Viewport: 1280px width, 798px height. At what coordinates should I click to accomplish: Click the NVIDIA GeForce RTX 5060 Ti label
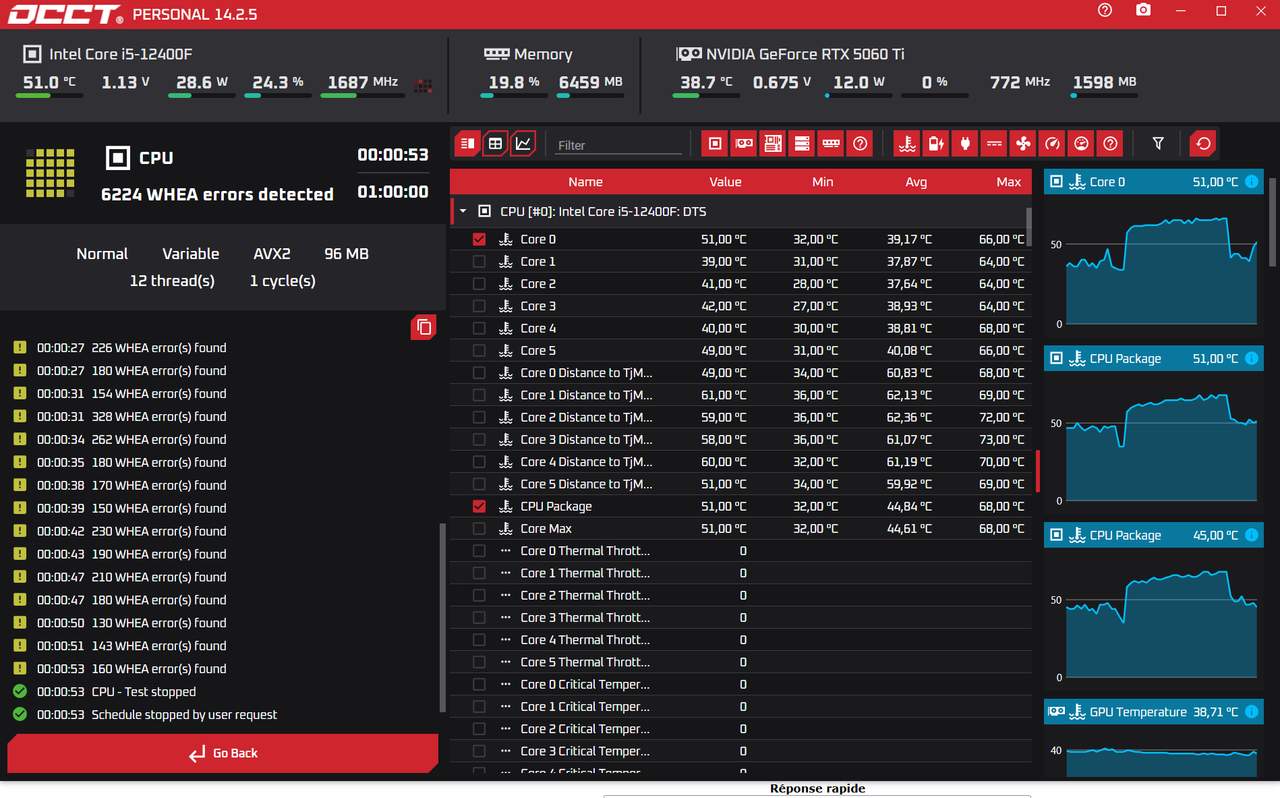(x=805, y=54)
